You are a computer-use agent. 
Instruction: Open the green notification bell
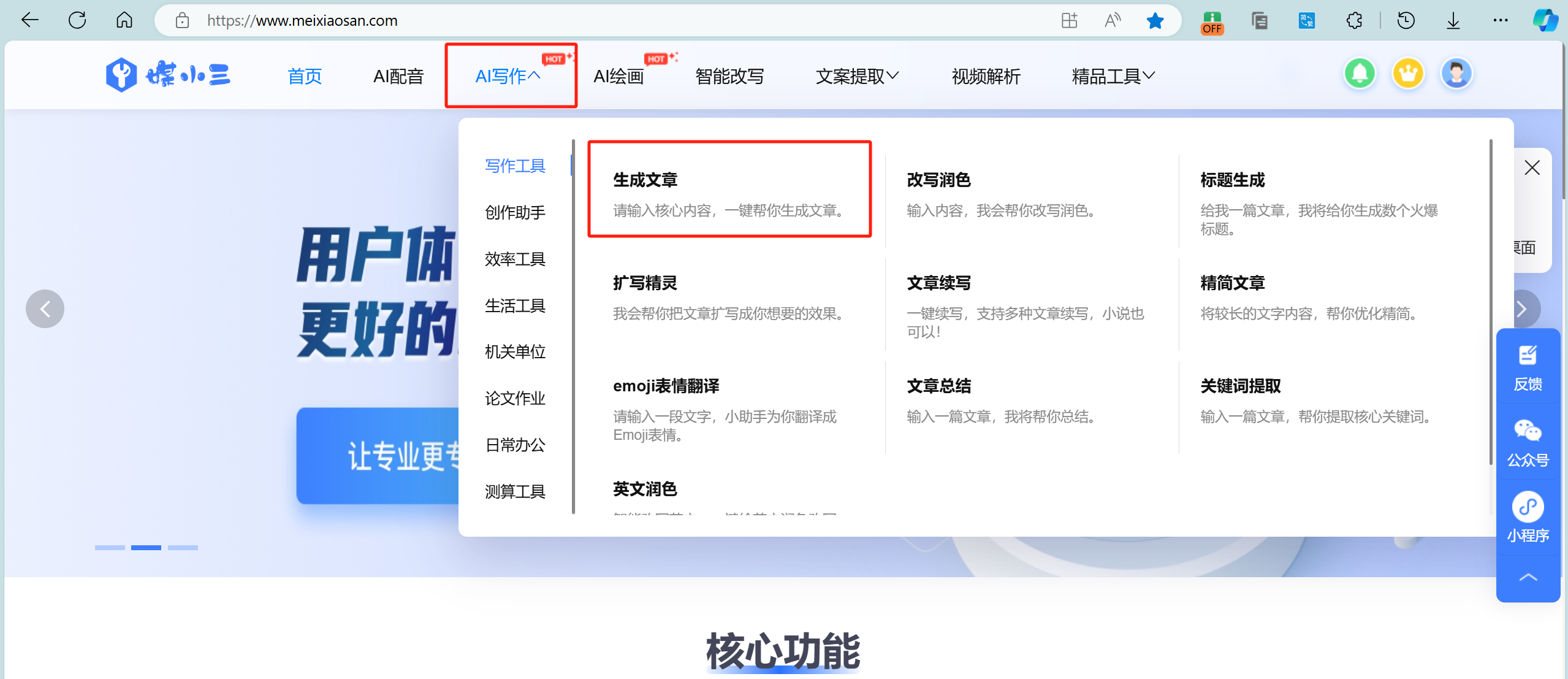click(x=1360, y=74)
